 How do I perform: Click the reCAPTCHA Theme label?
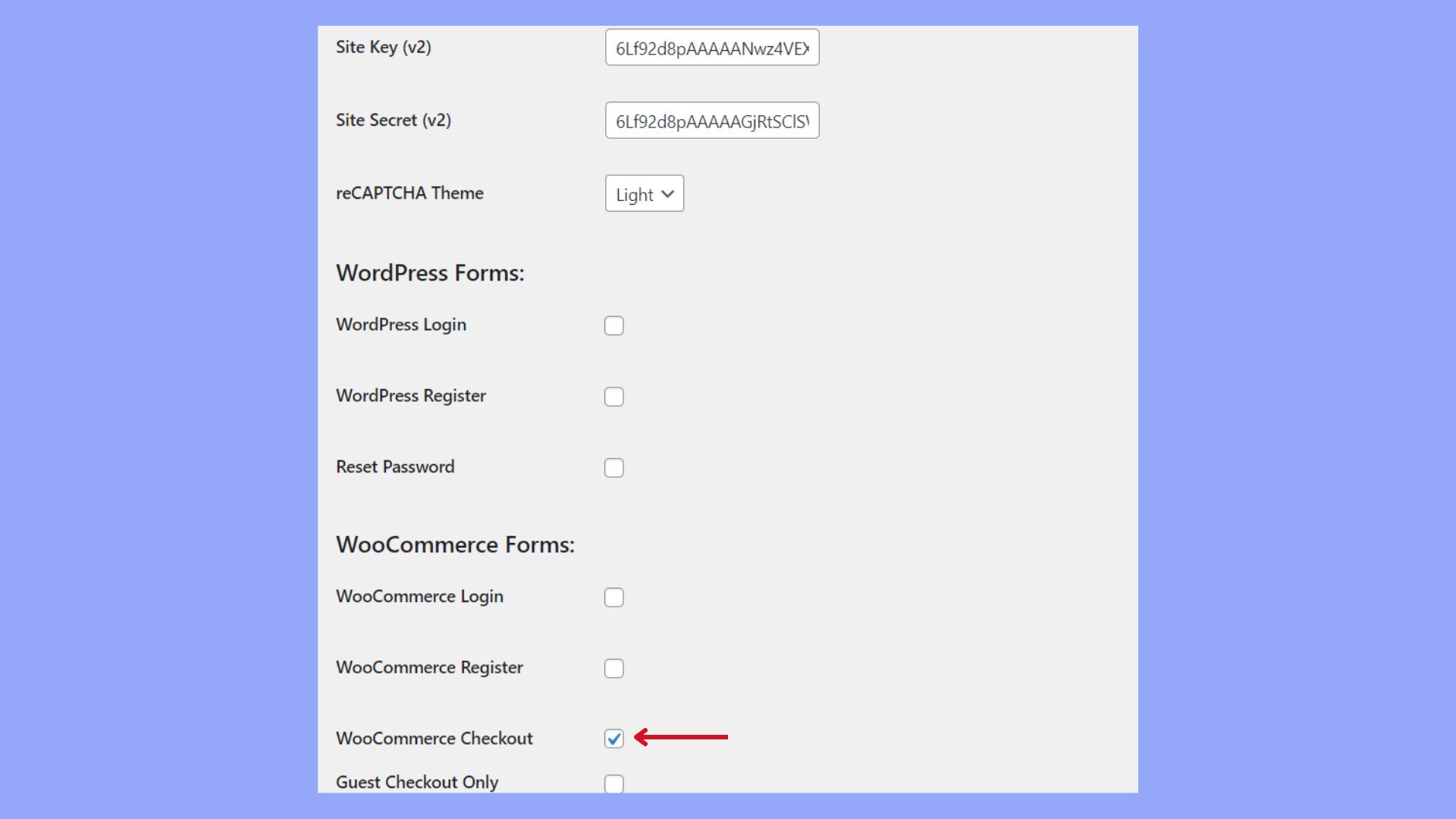[x=409, y=193]
